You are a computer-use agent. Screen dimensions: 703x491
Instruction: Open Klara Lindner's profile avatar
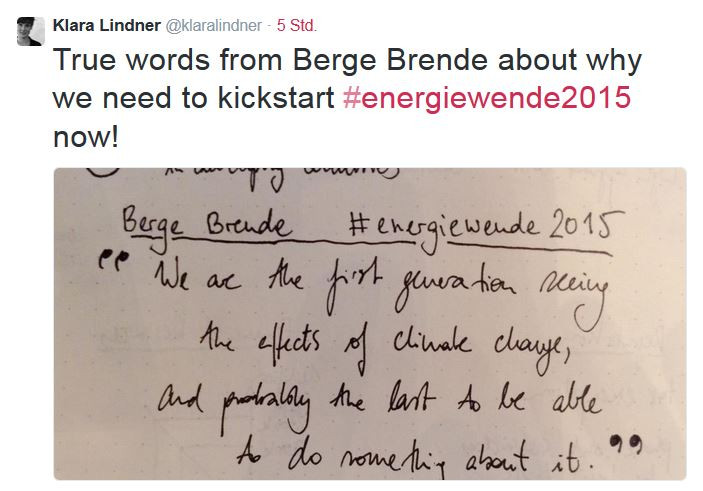pos(30,31)
